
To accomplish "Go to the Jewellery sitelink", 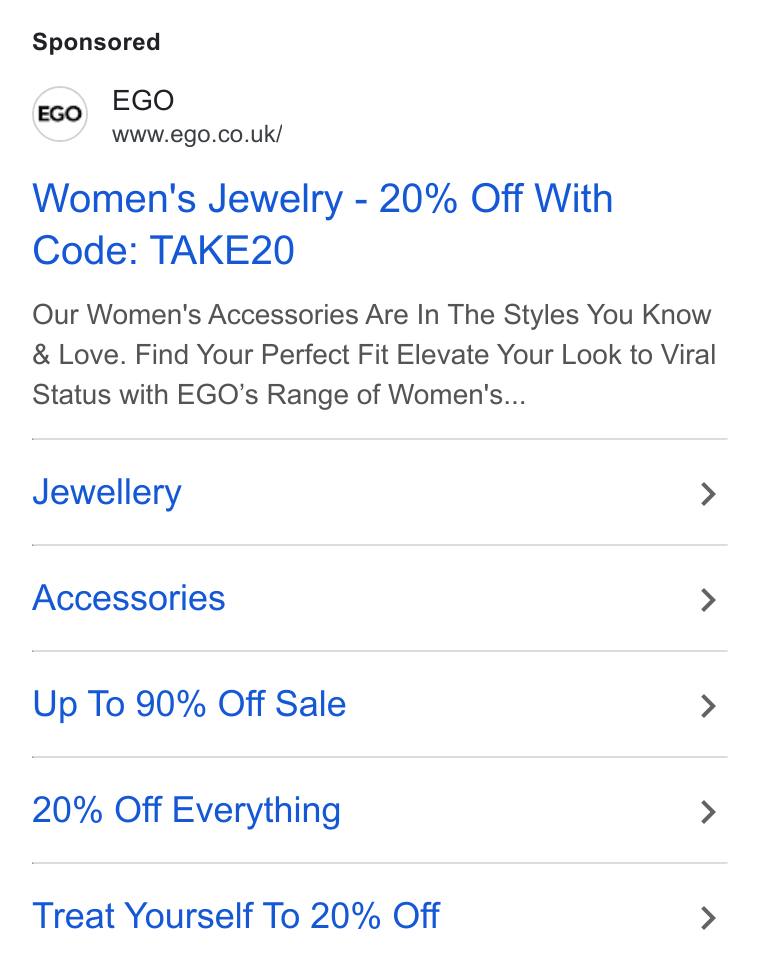I will pyautogui.click(x=107, y=493).
